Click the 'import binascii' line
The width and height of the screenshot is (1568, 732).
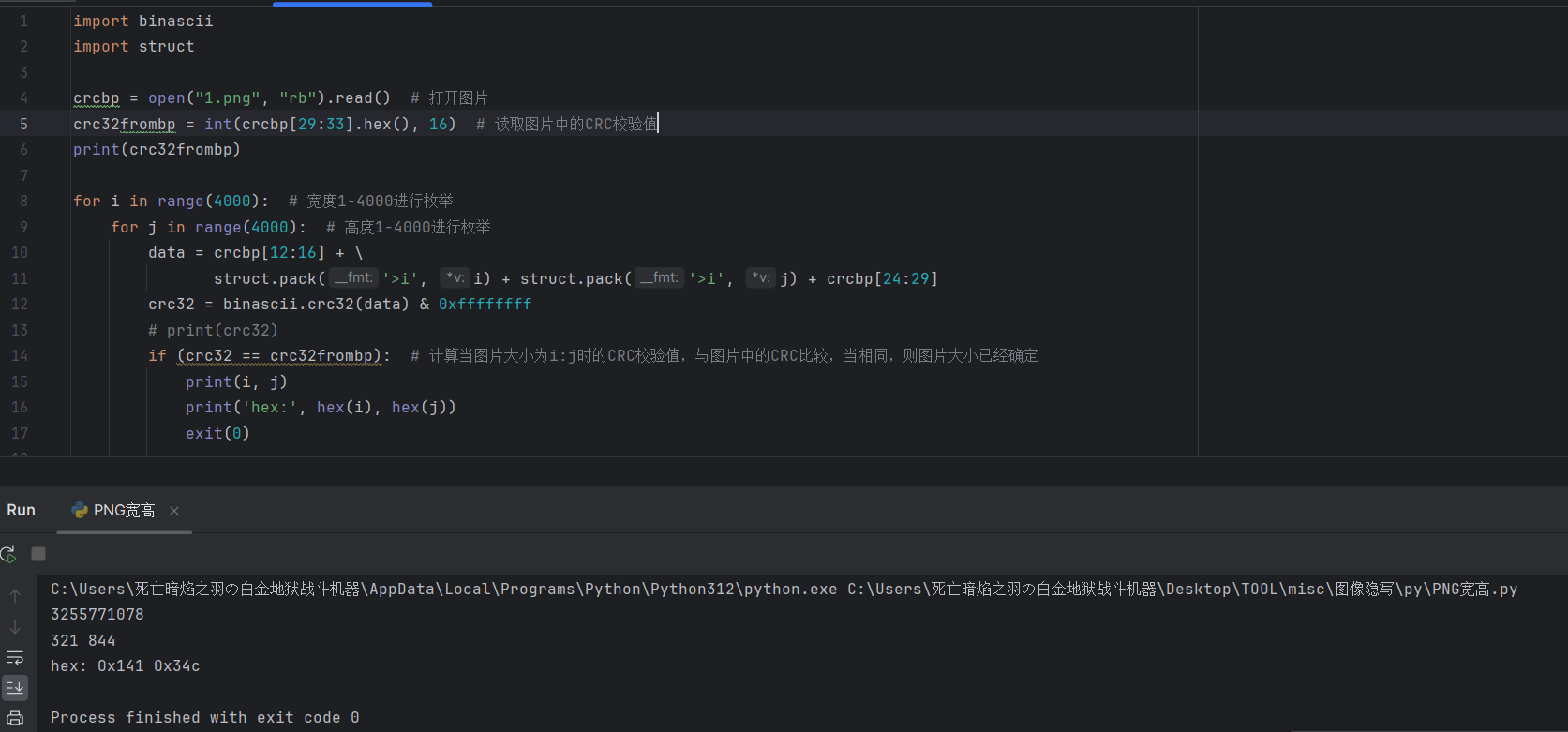[143, 21]
